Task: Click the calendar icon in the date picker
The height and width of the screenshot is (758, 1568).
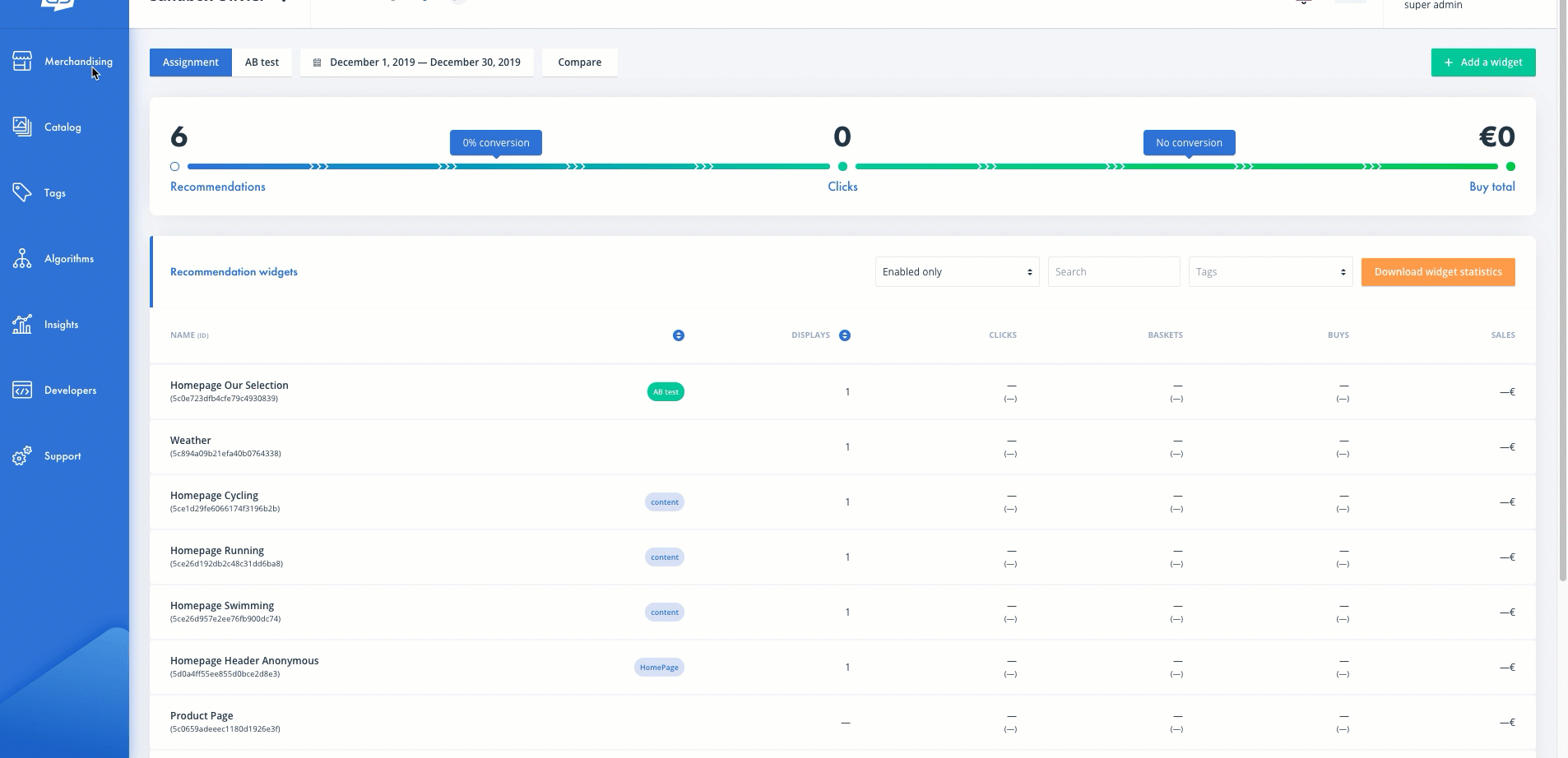Action: pyautogui.click(x=318, y=62)
